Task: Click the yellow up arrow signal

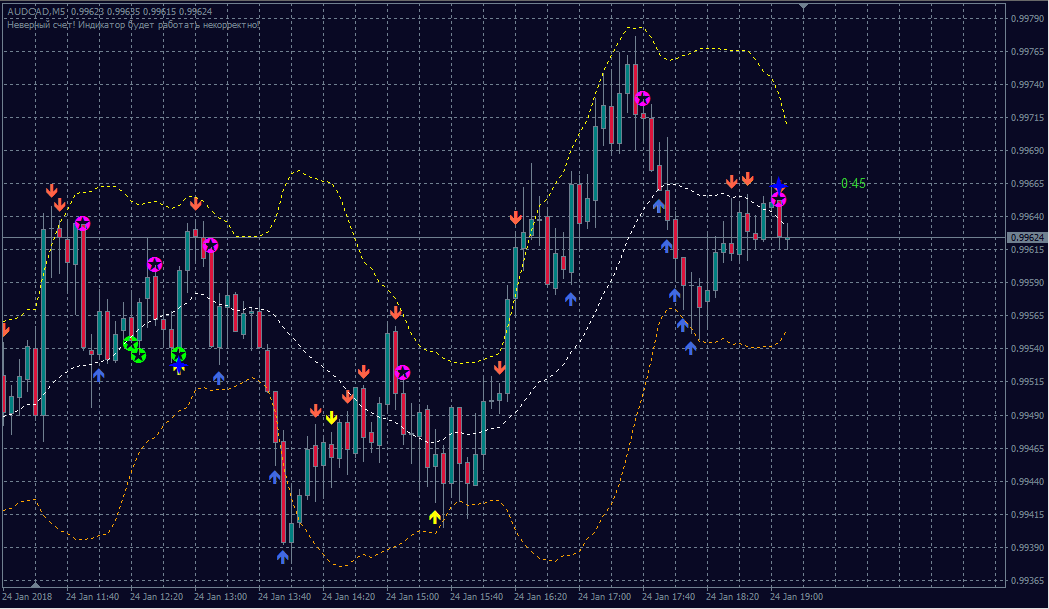Action: point(435,516)
